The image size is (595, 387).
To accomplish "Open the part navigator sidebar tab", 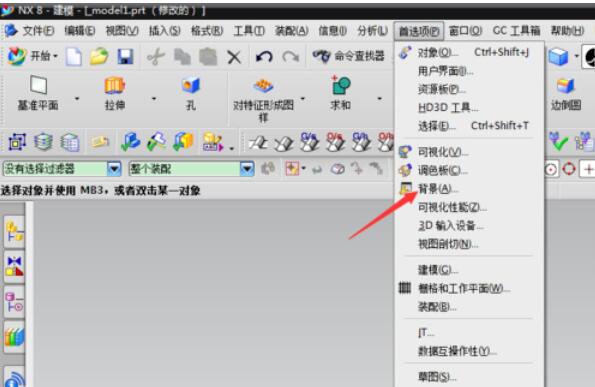I will 14,302.
